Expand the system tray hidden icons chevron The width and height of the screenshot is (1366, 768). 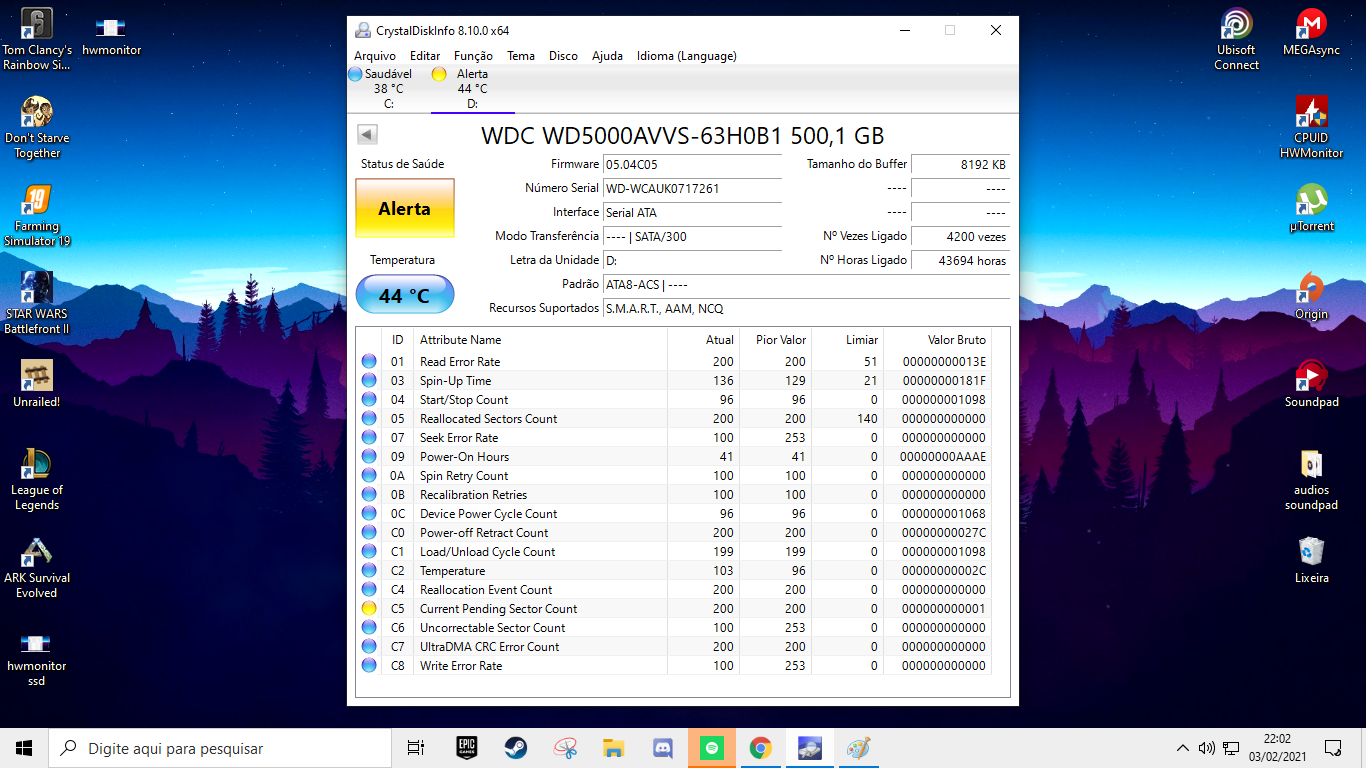(1183, 748)
